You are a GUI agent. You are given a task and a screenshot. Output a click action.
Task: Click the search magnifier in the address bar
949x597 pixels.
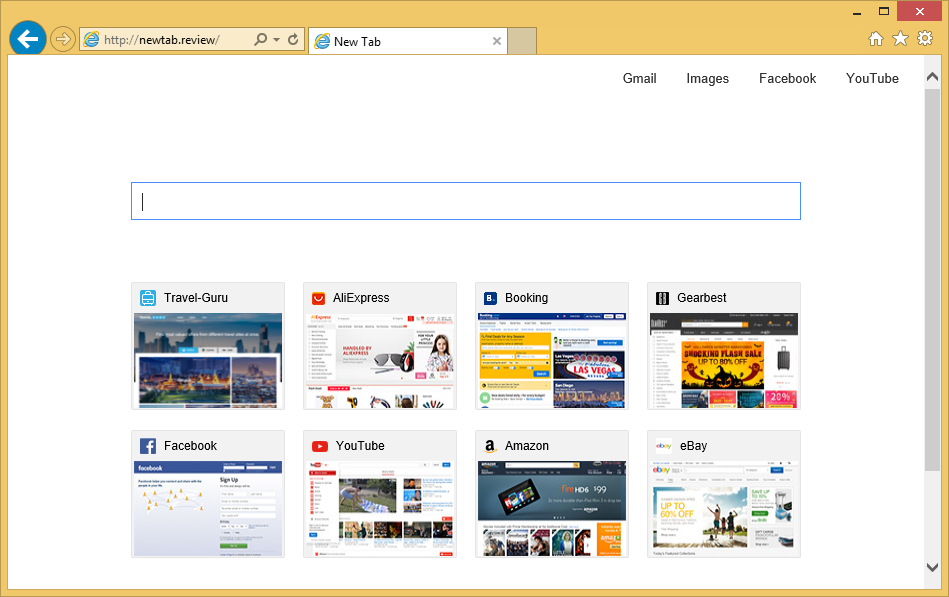[x=261, y=40]
